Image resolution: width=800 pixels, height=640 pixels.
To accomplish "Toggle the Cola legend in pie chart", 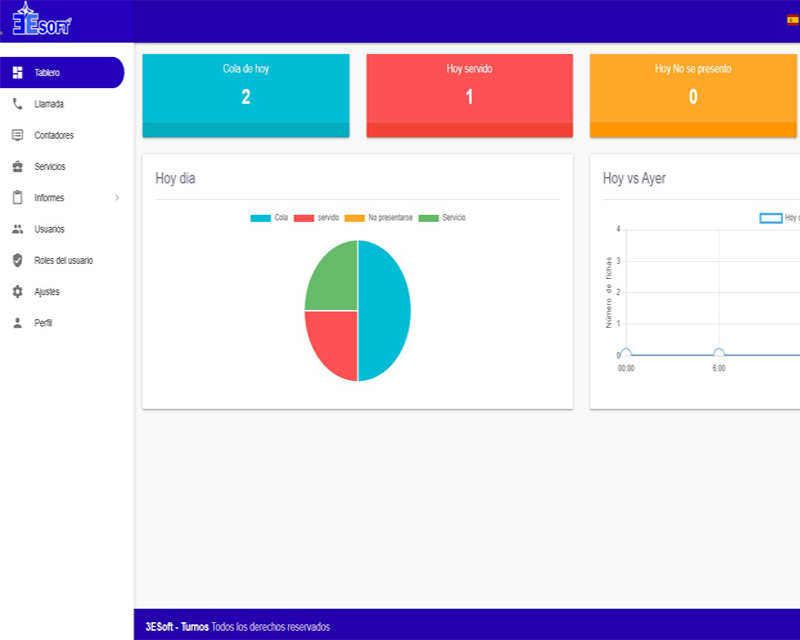I will [260, 218].
